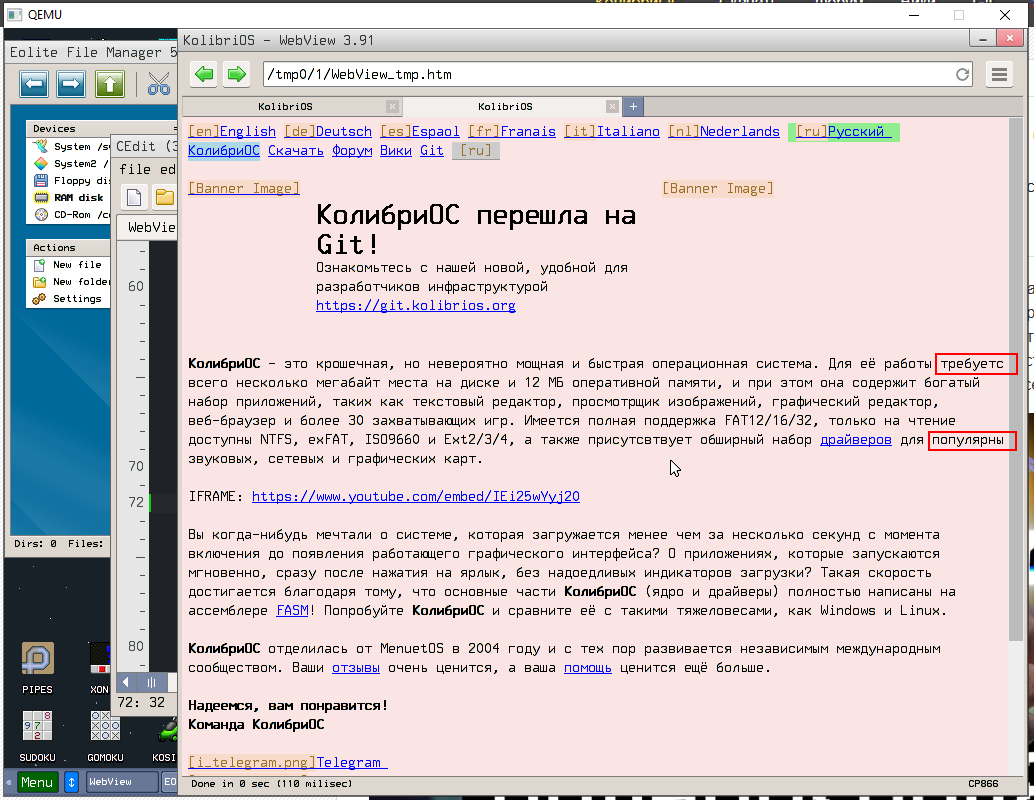1034x800 pixels.
Task: Select RAM disk in Devices list
Action: (78, 197)
